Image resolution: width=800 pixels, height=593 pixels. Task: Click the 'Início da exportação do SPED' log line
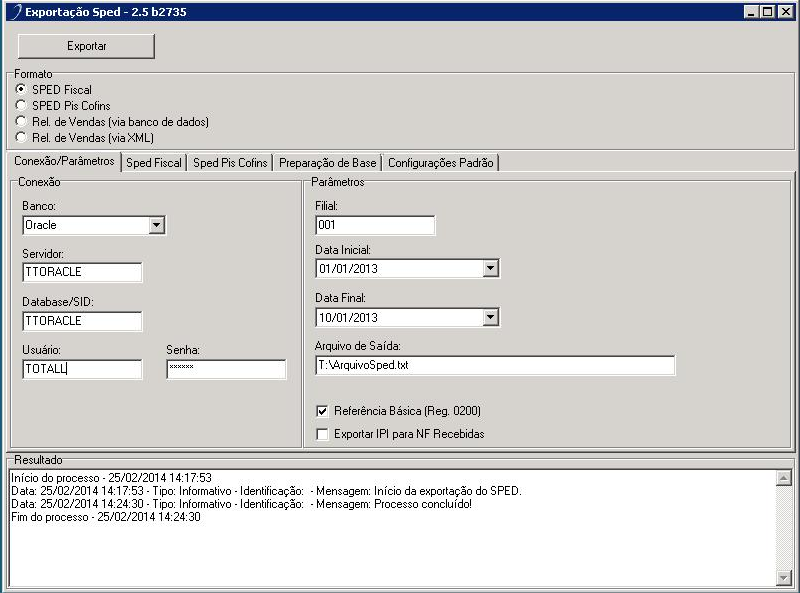point(266,491)
